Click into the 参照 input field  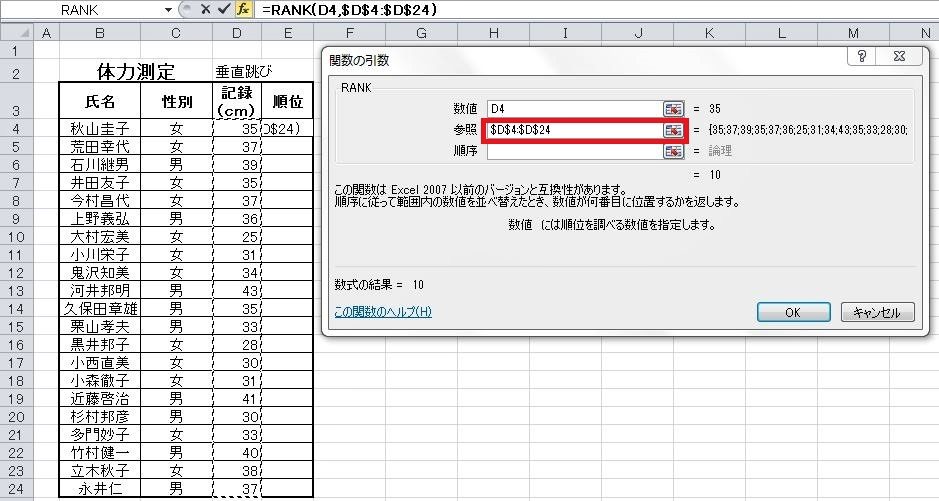[573, 130]
